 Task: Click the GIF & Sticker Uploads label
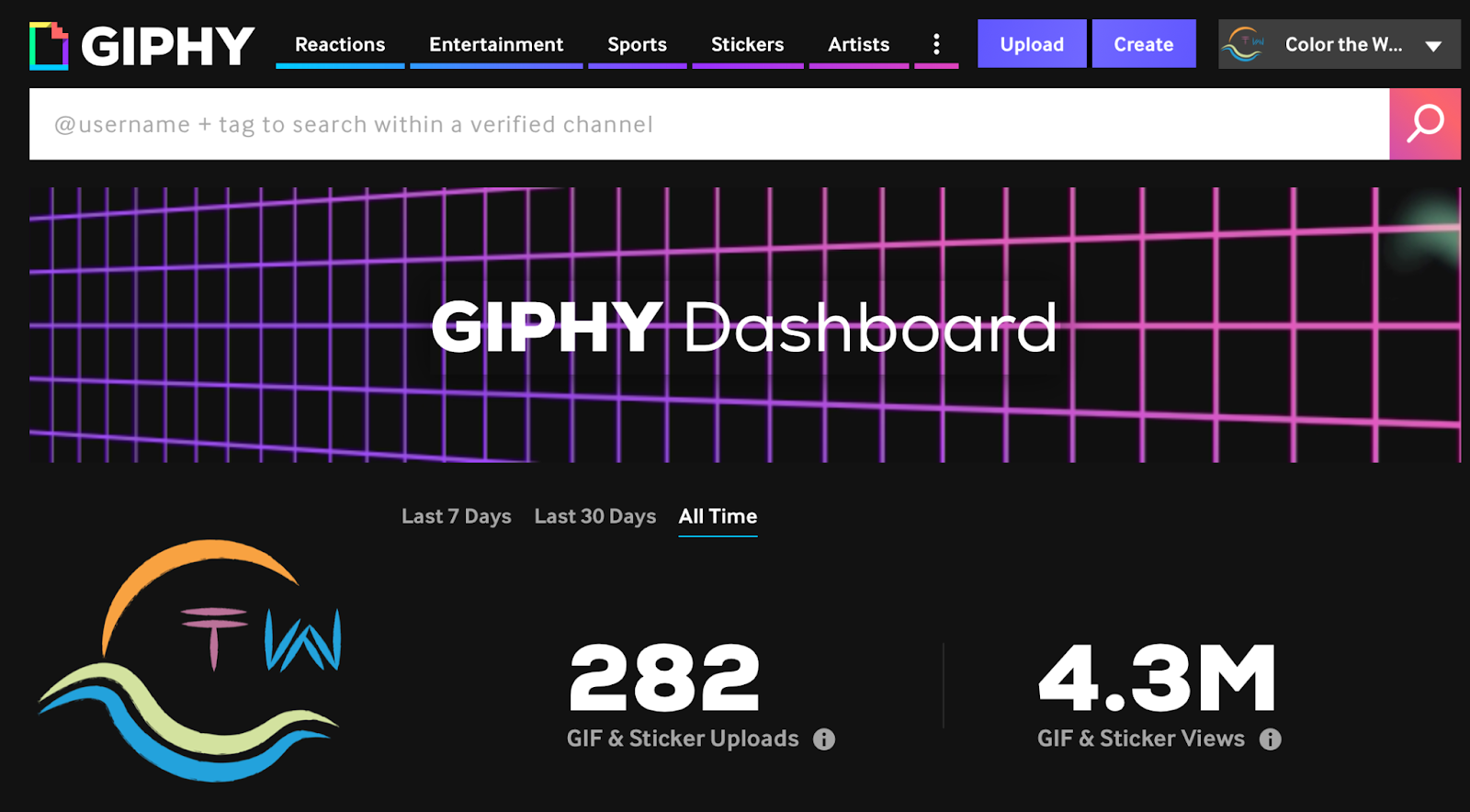pos(683,739)
